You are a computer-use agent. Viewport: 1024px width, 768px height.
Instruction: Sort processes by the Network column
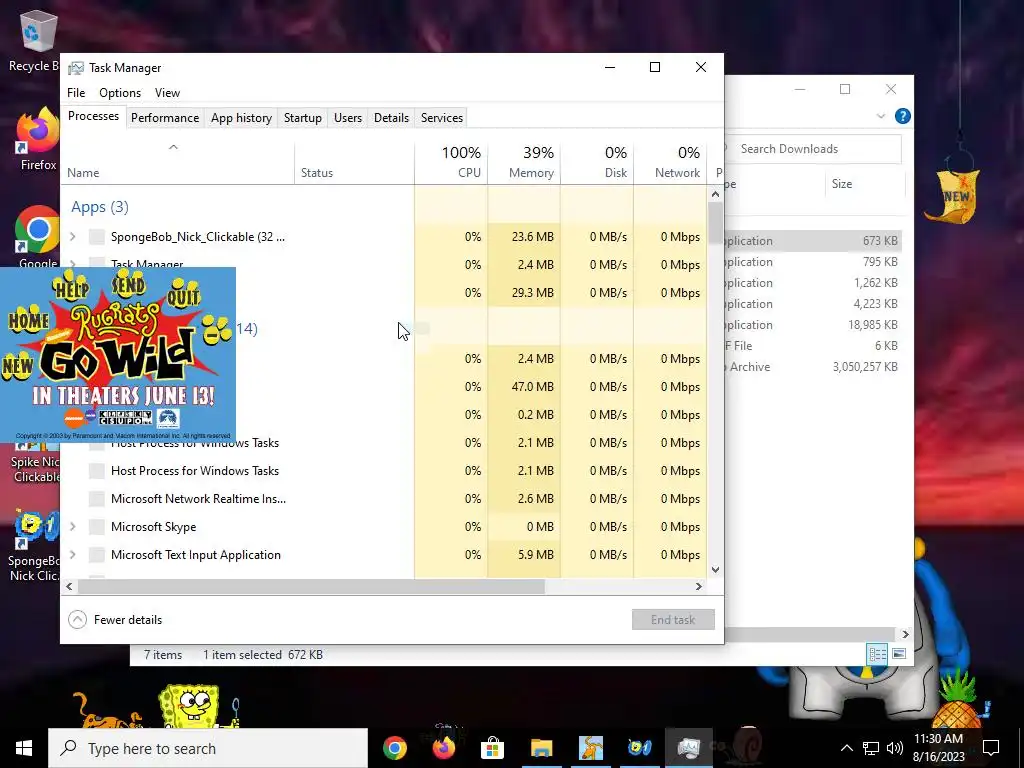click(x=671, y=162)
